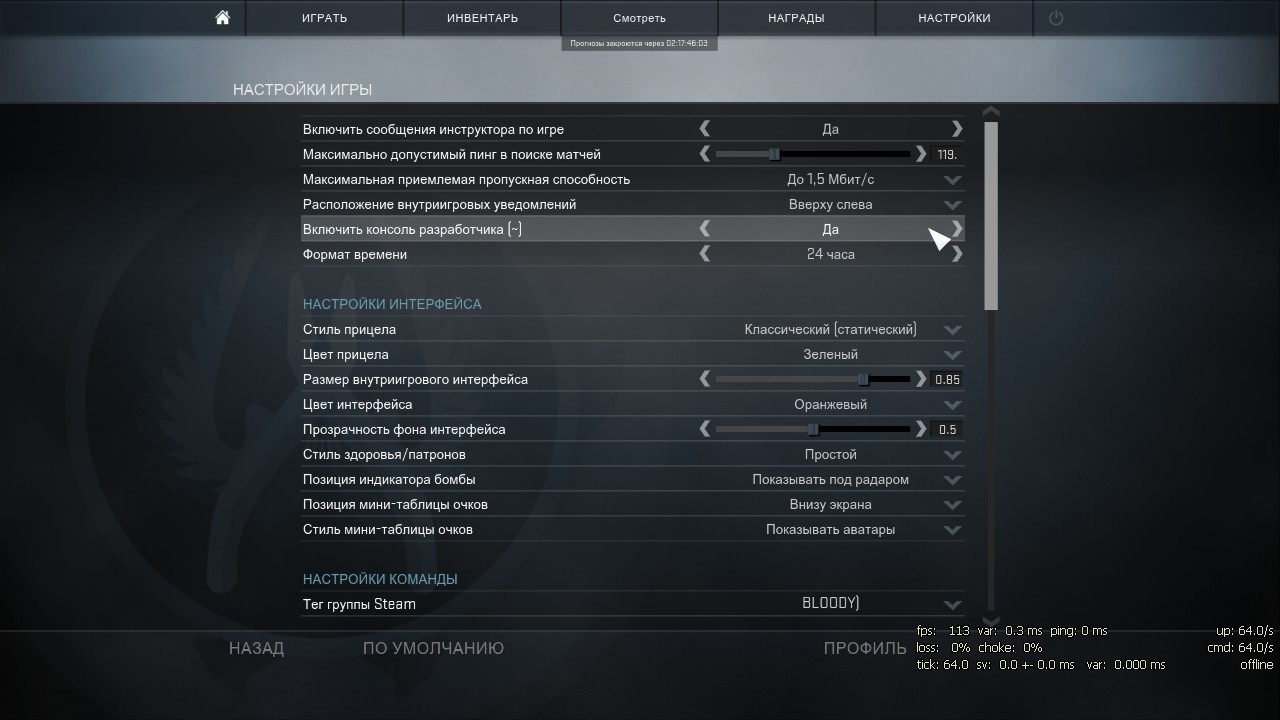
Task: Open the 'Стиль здоровья/патронов' dropdown
Action: point(952,455)
